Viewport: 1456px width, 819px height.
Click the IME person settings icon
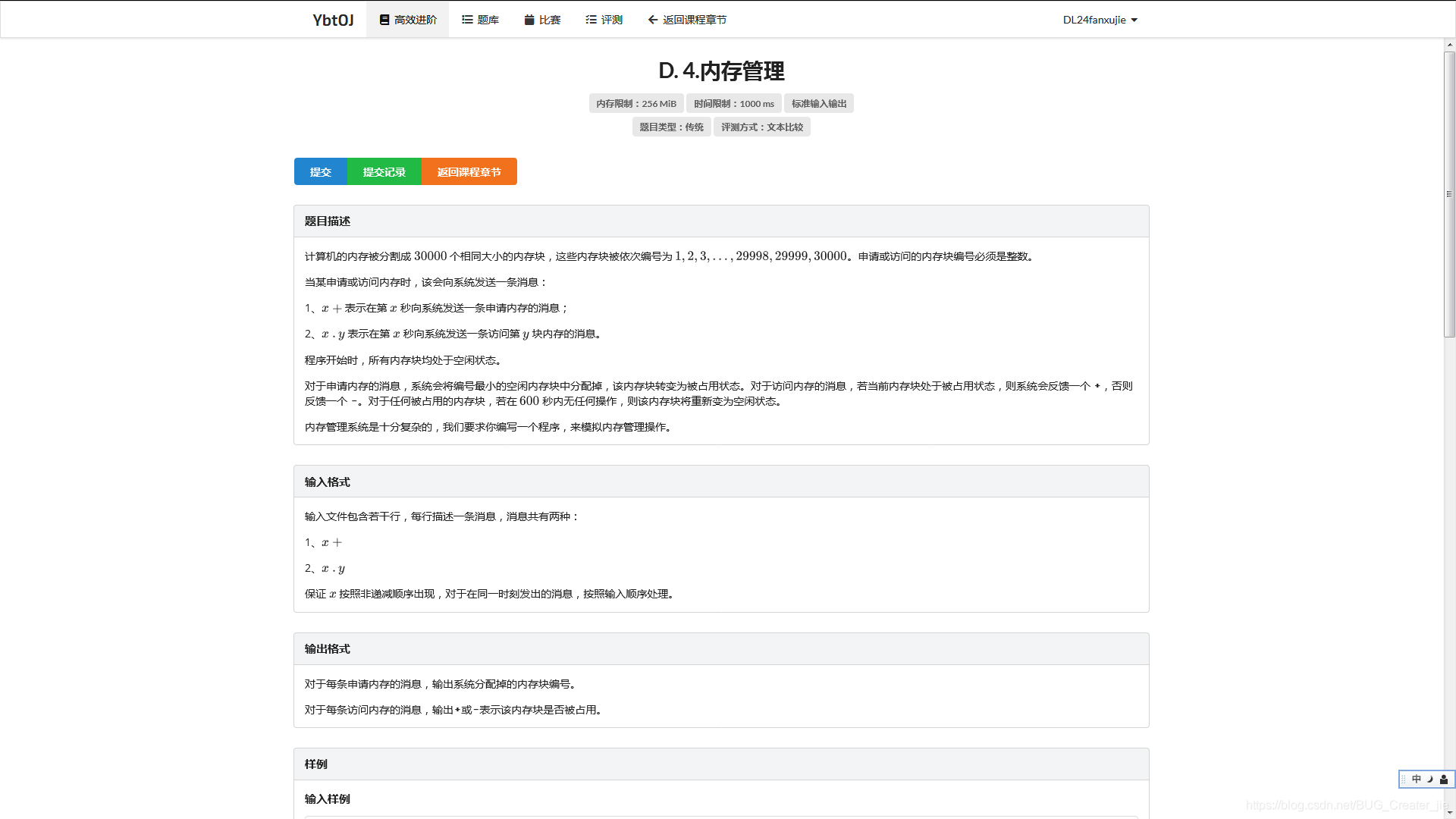coord(1444,780)
